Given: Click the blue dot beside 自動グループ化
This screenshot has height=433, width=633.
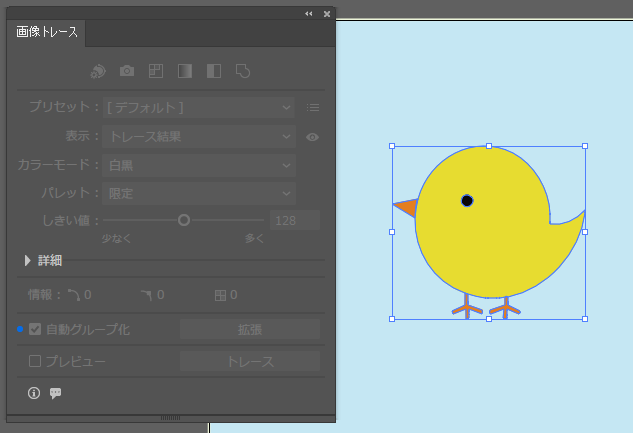Looking at the screenshot, I should [20, 329].
